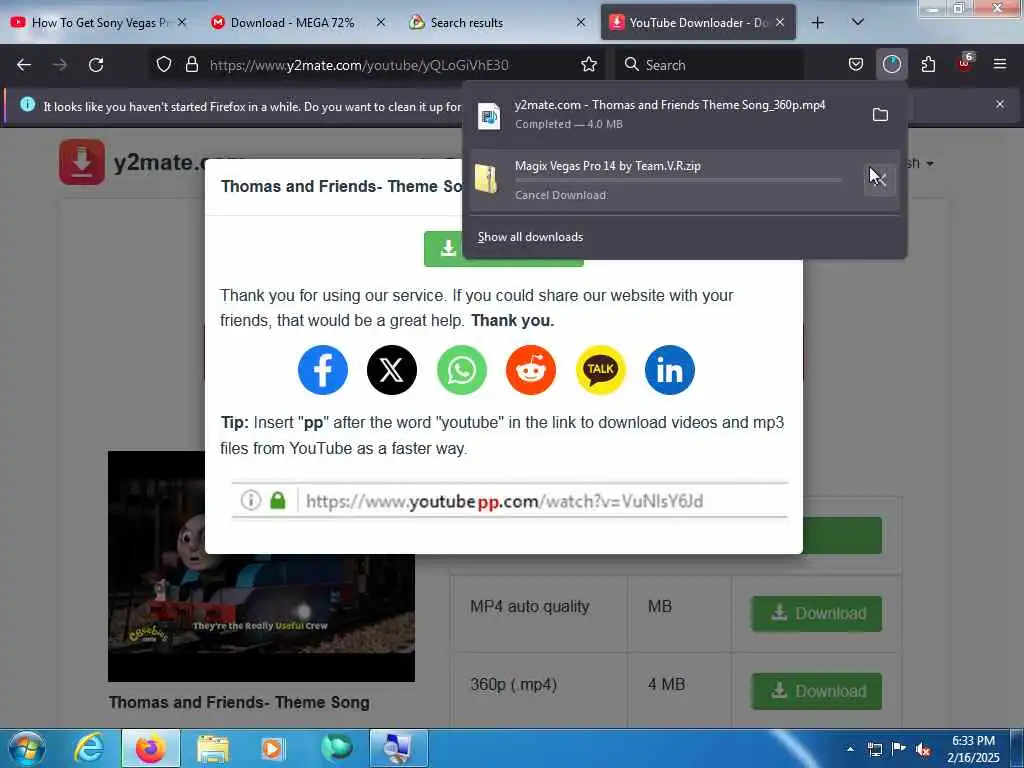Switch to Firefox in the taskbar
Image resolution: width=1024 pixels, height=768 pixels.
click(151, 748)
